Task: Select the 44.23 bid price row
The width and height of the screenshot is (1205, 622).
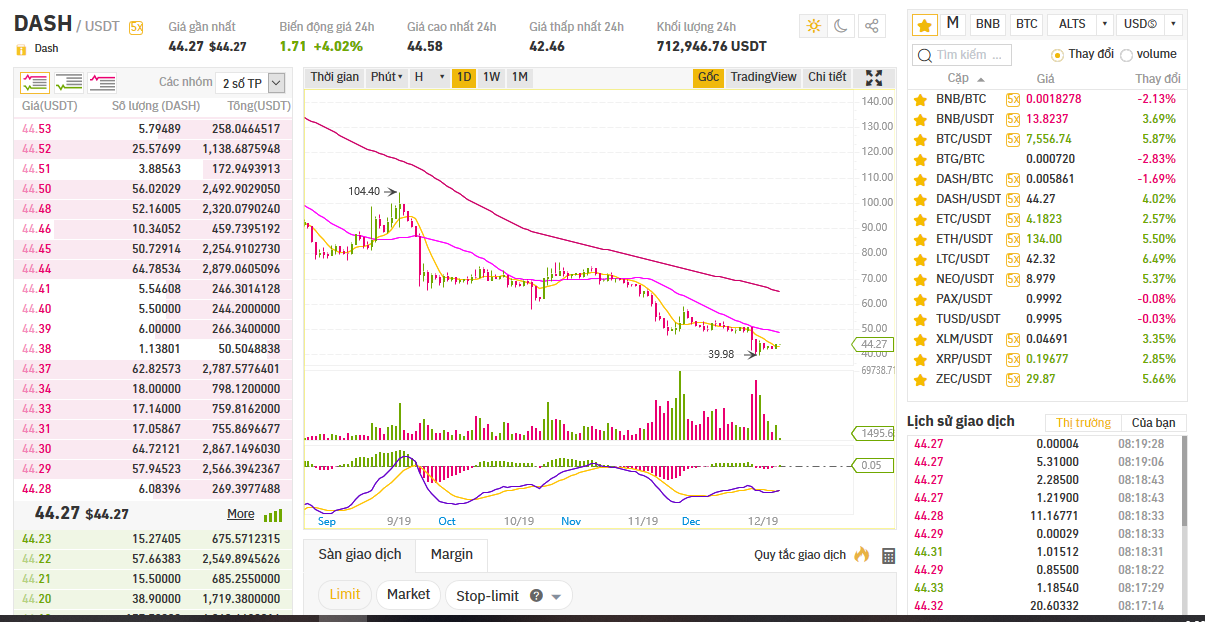Action: (x=153, y=538)
